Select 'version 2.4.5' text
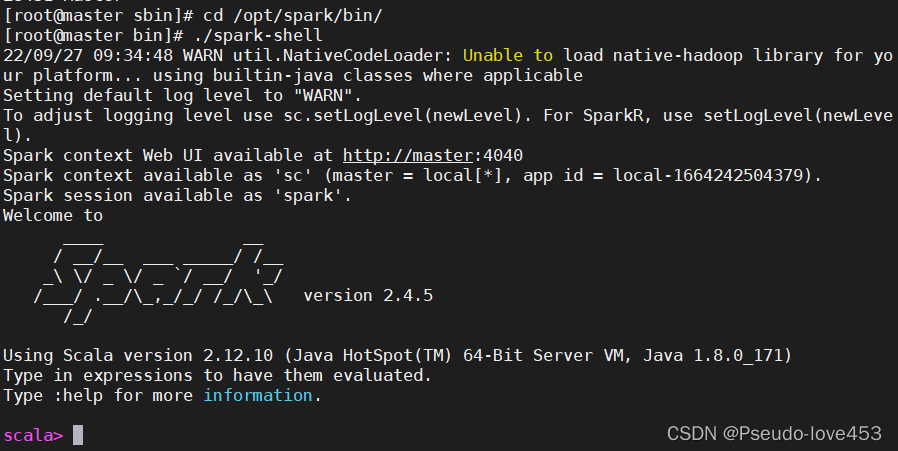898x451 pixels. [x=368, y=296]
